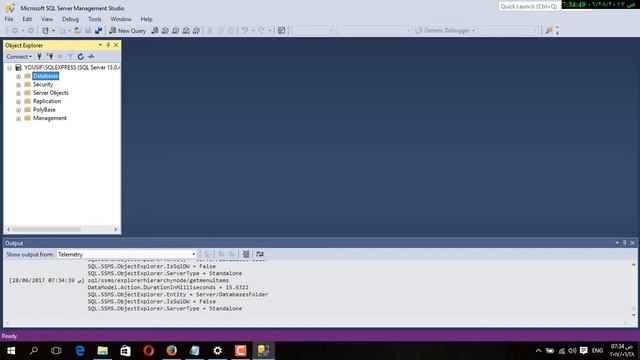640x360 pixels.
Task: Click the Go to Previous Message icon in Output
Action: [221, 254]
